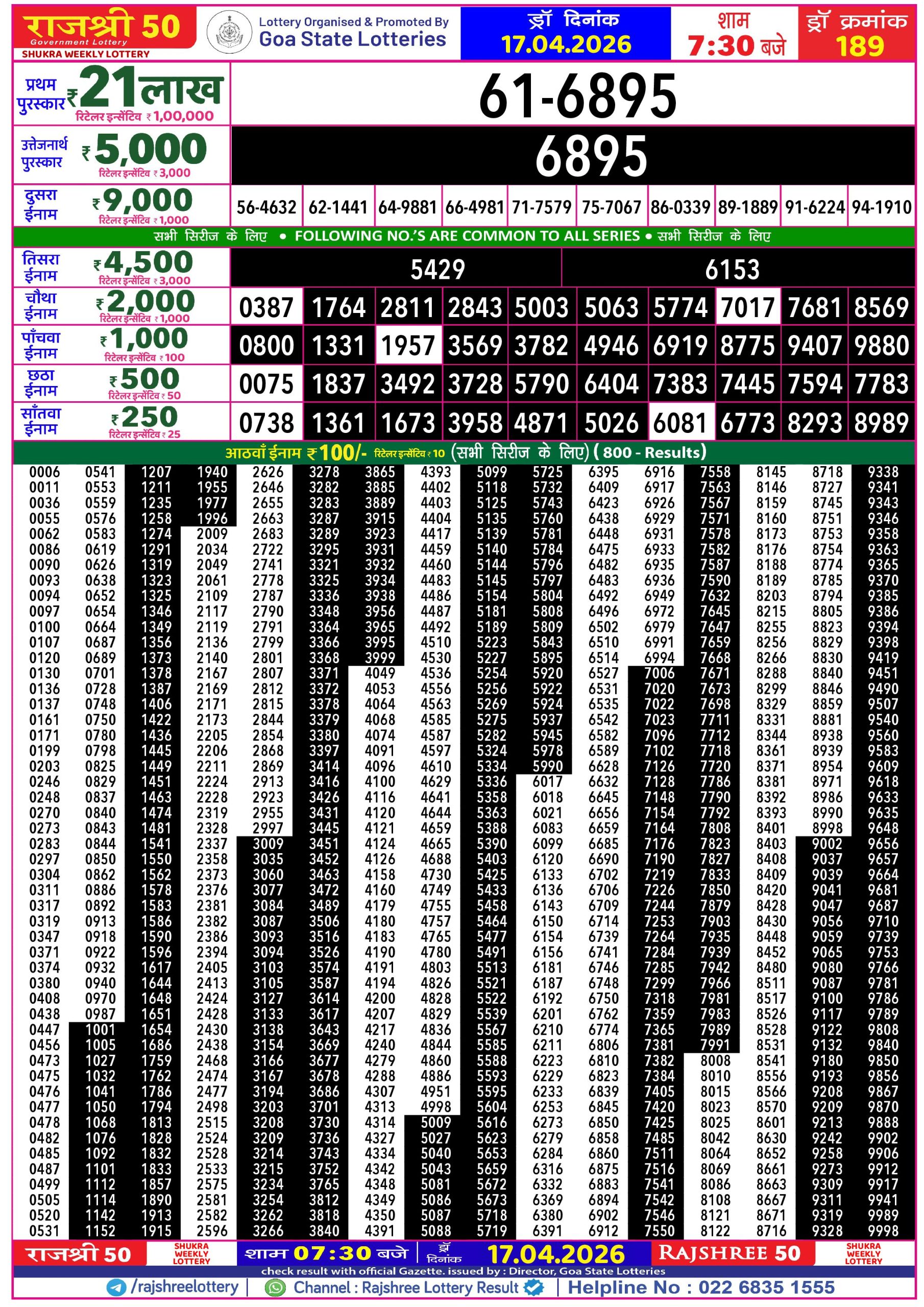Click the helpline number 022 6835 1555
Screen dimensions: 924x1307
(766, 1287)
